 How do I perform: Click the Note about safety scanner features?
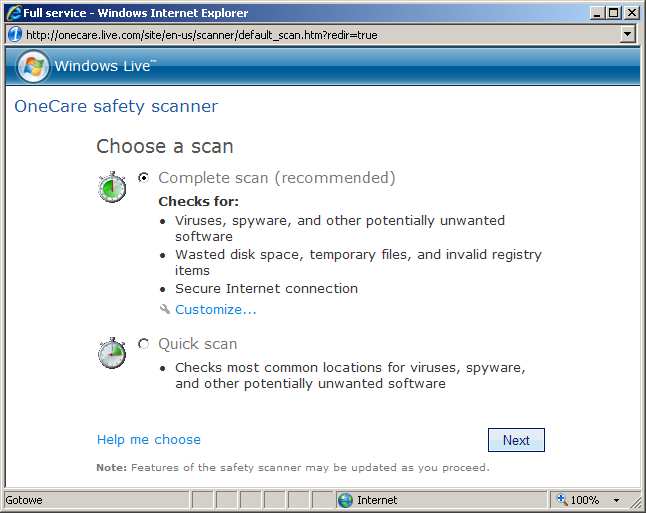click(293, 468)
